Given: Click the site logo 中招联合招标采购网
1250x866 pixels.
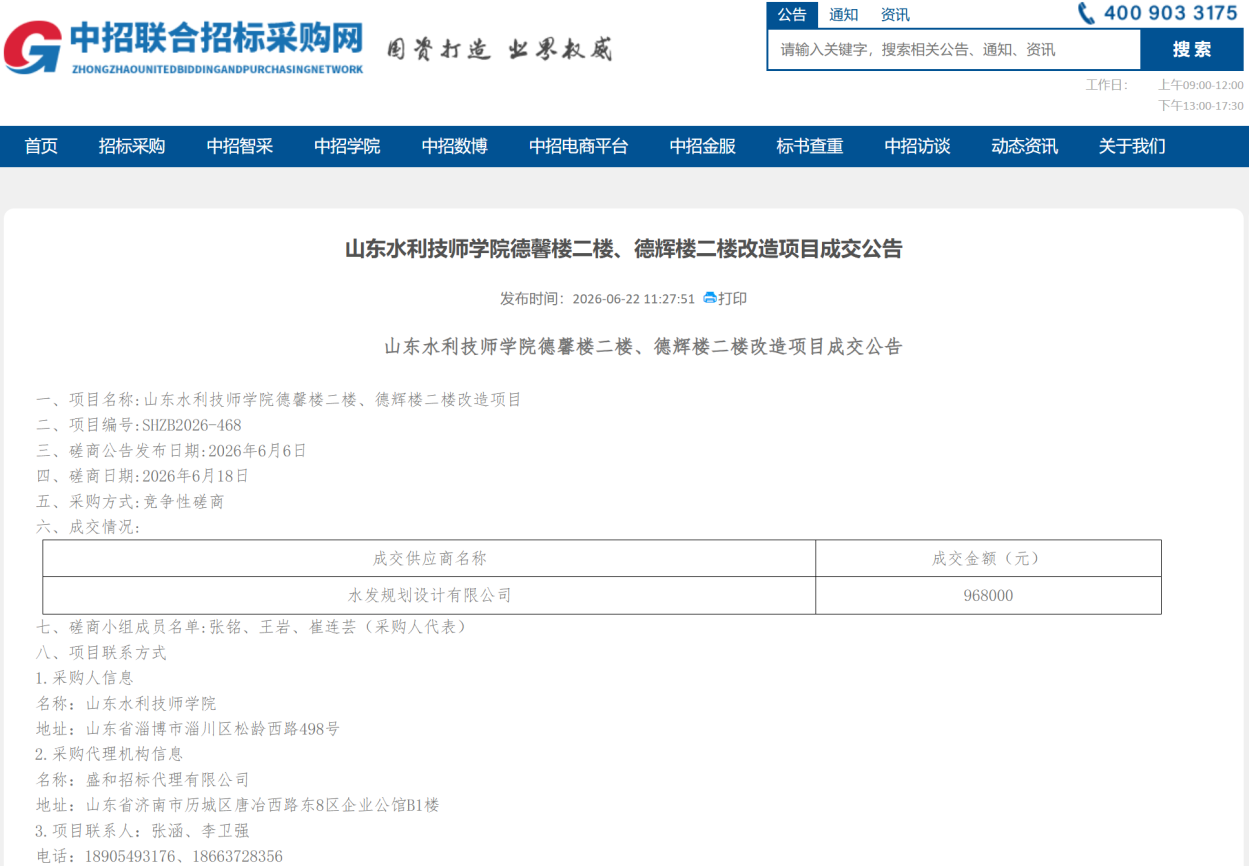Looking at the screenshot, I should pyautogui.click(x=185, y=46).
